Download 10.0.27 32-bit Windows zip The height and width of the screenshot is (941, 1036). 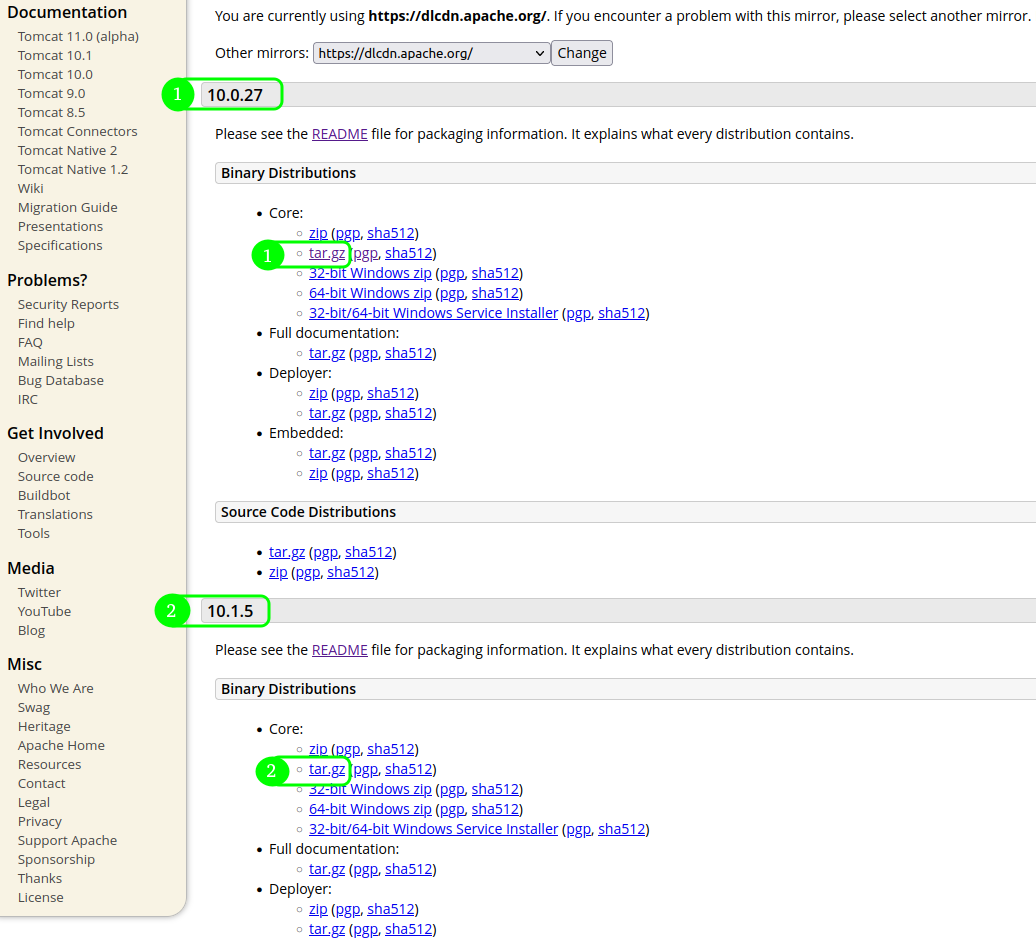pyautogui.click(x=370, y=273)
